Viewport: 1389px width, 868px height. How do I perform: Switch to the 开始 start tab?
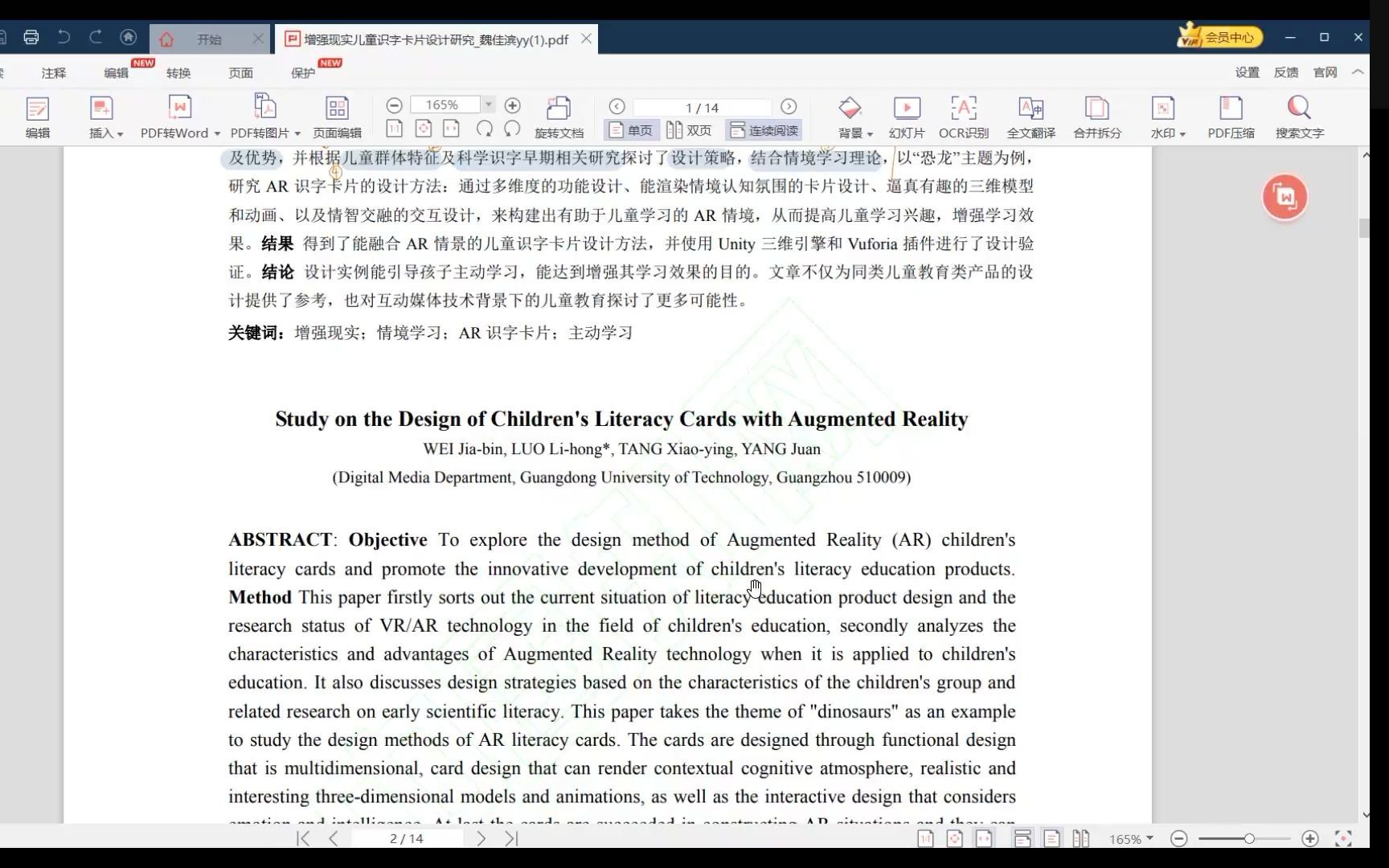click(x=209, y=39)
